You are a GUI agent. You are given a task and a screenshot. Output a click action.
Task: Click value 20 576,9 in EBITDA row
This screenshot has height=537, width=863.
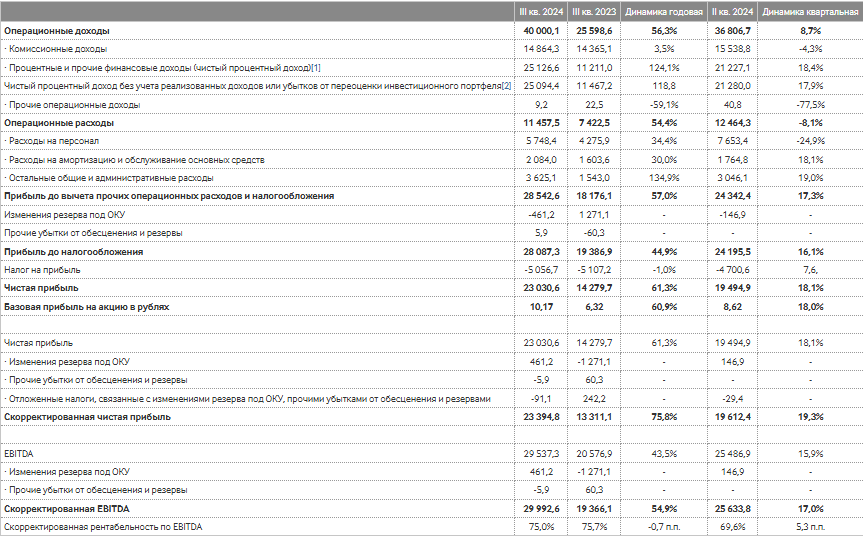tap(594, 453)
